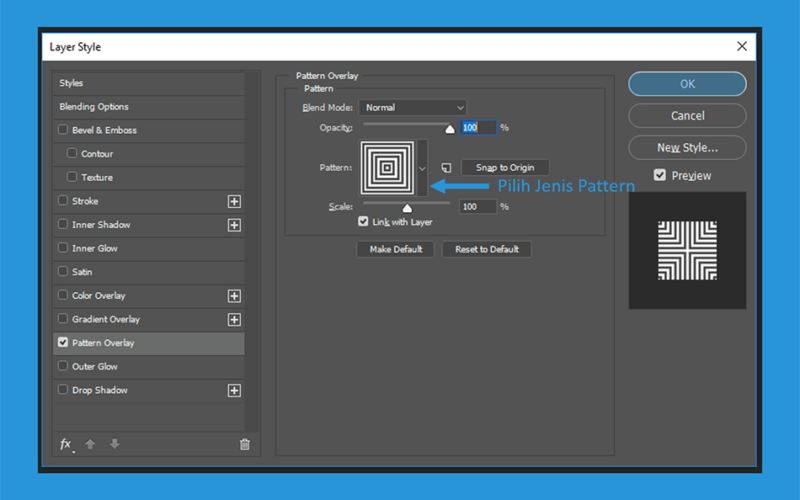Enable the Stroke checkbox
This screenshot has width=800, height=500.
pyautogui.click(x=63, y=200)
